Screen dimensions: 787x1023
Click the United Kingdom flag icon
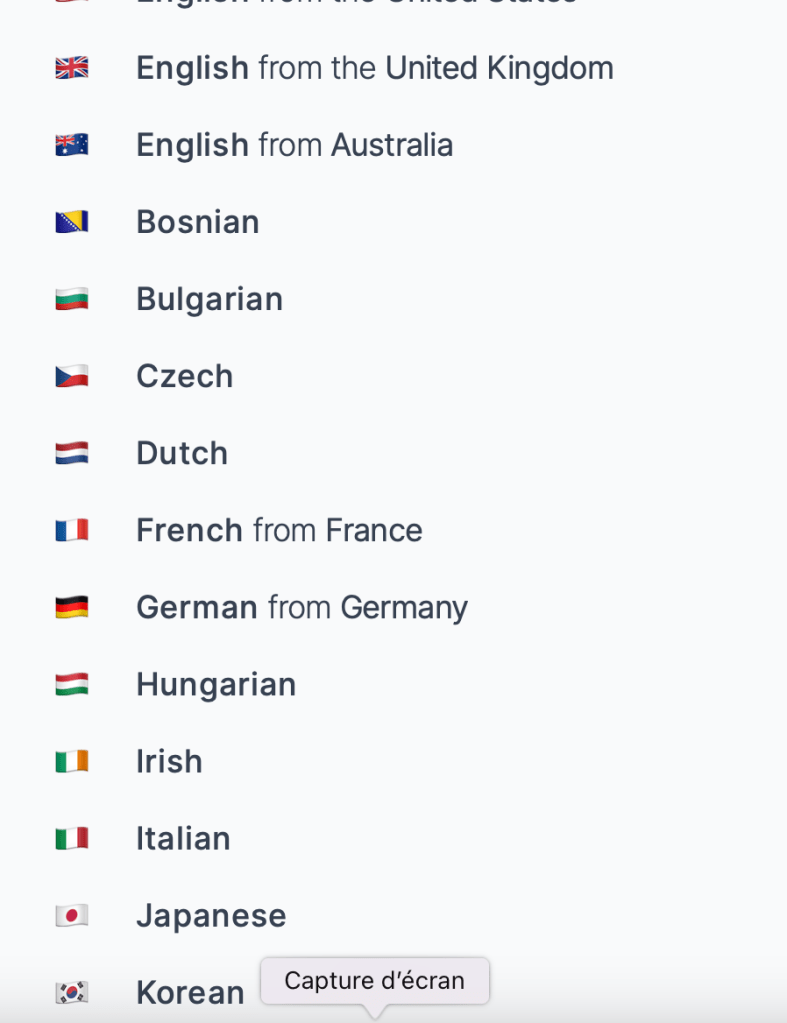72,68
